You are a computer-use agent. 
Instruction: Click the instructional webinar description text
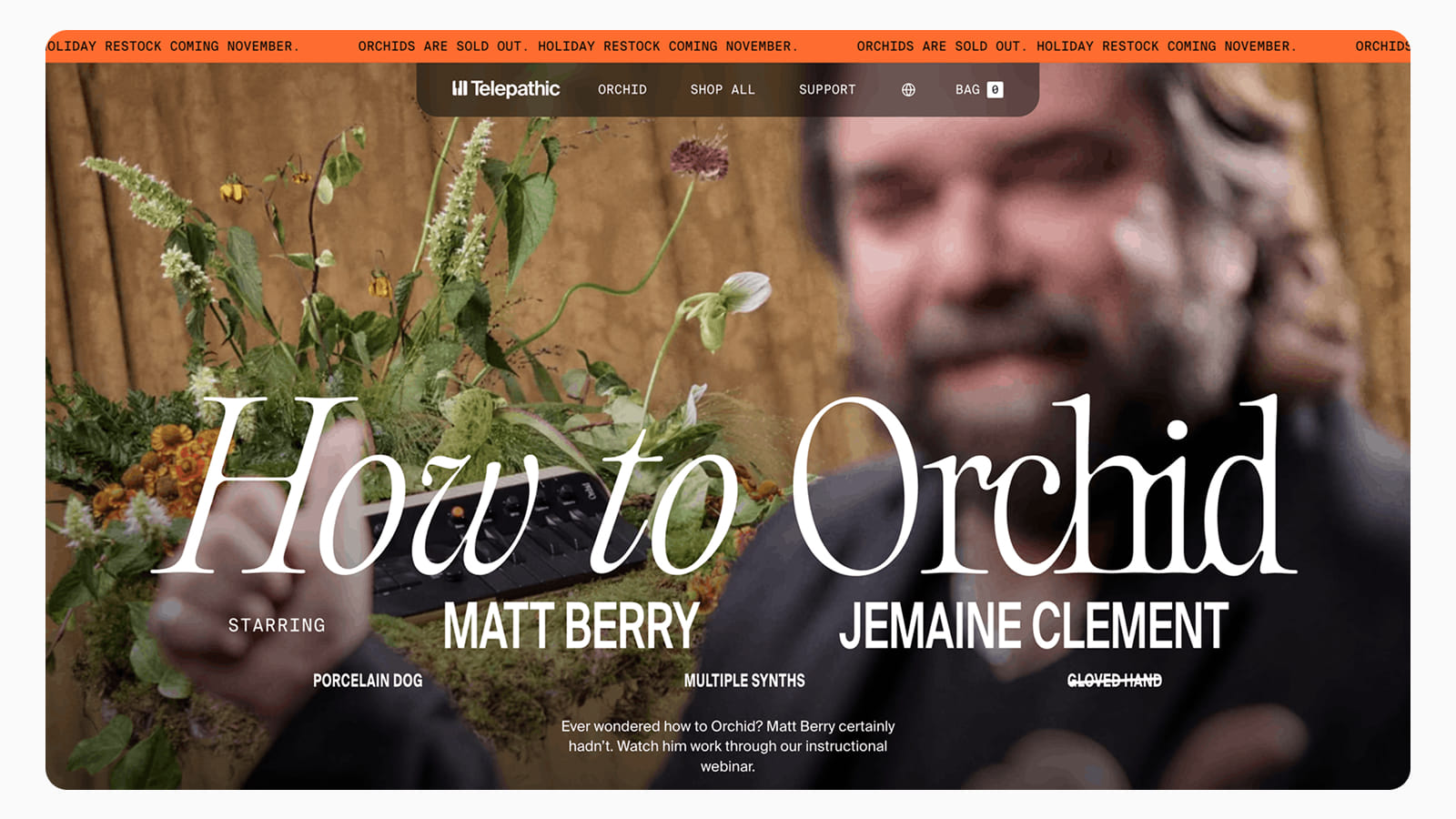click(728, 746)
